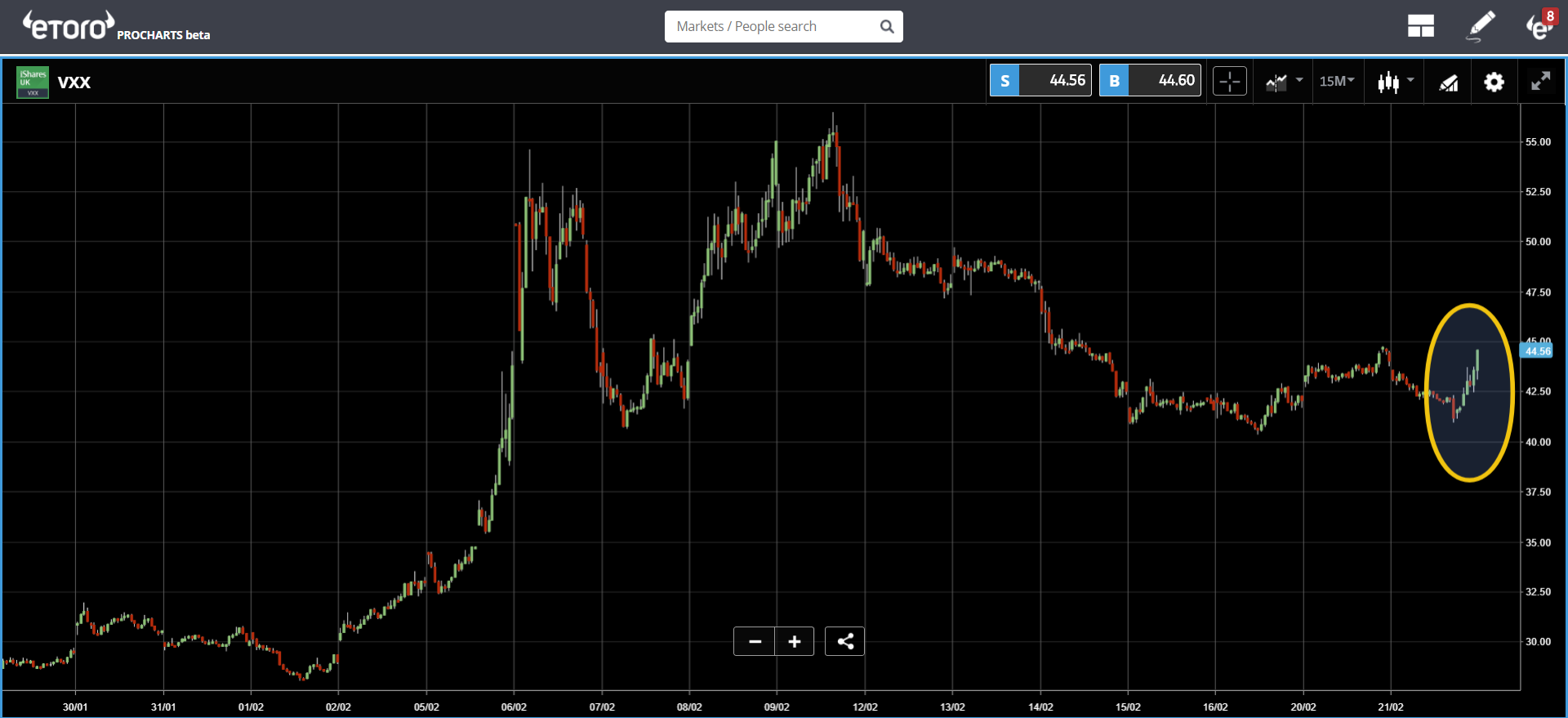Click the current price label 44.56 on axis

pyautogui.click(x=1536, y=351)
